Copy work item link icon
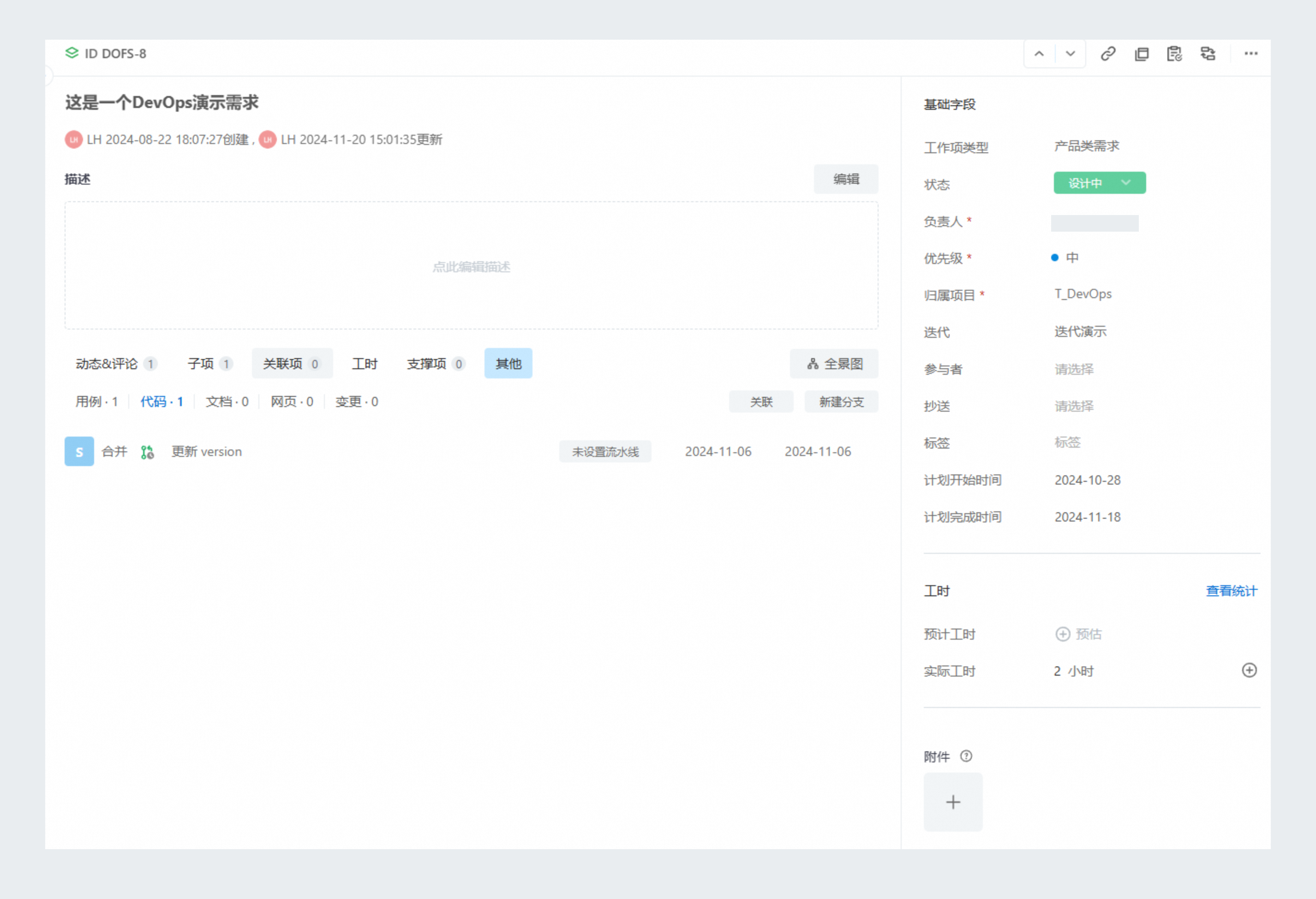The width and height of the screenshot is (1316, 899). click(1108, 54)
